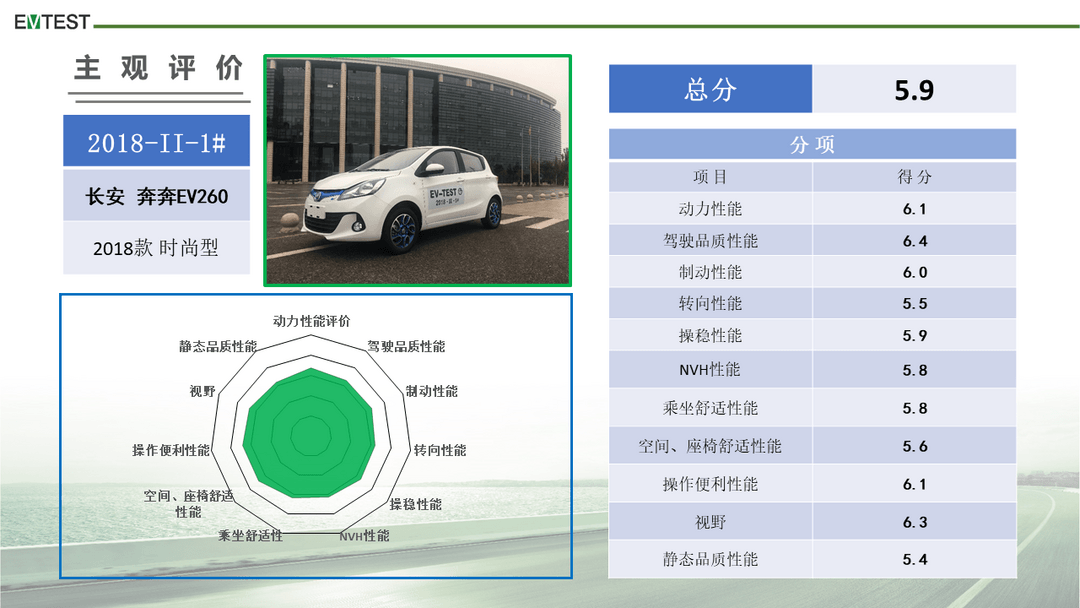Click the NVH性能 radar label
The height and width of the screenshot is (608, 1080).
click(364, 536)
